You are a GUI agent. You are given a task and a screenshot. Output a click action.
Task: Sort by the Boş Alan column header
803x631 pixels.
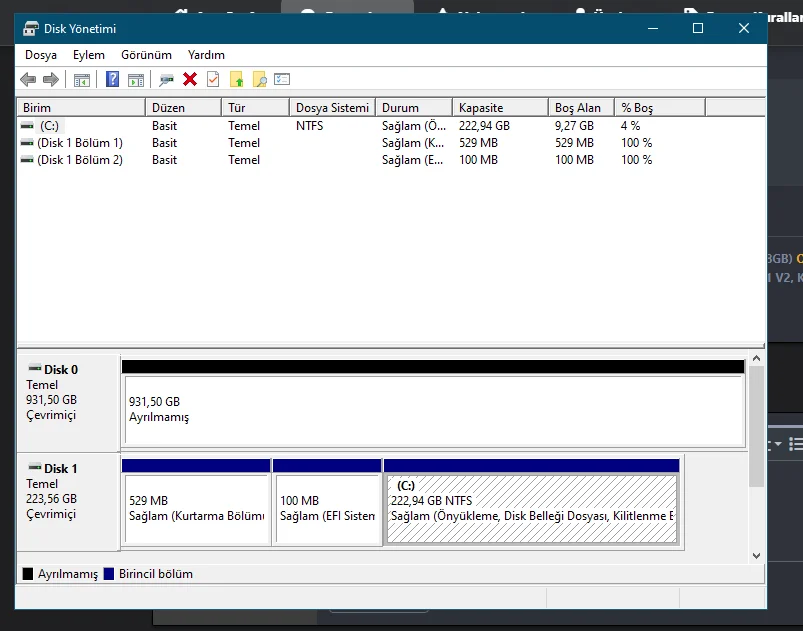pyautogui.click(x=581, y=108)
